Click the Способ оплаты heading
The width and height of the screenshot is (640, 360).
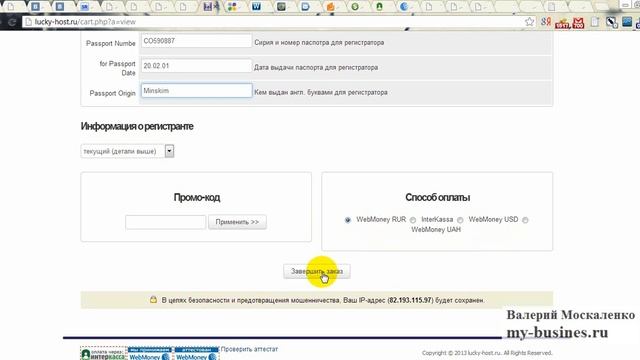[437, 198]
